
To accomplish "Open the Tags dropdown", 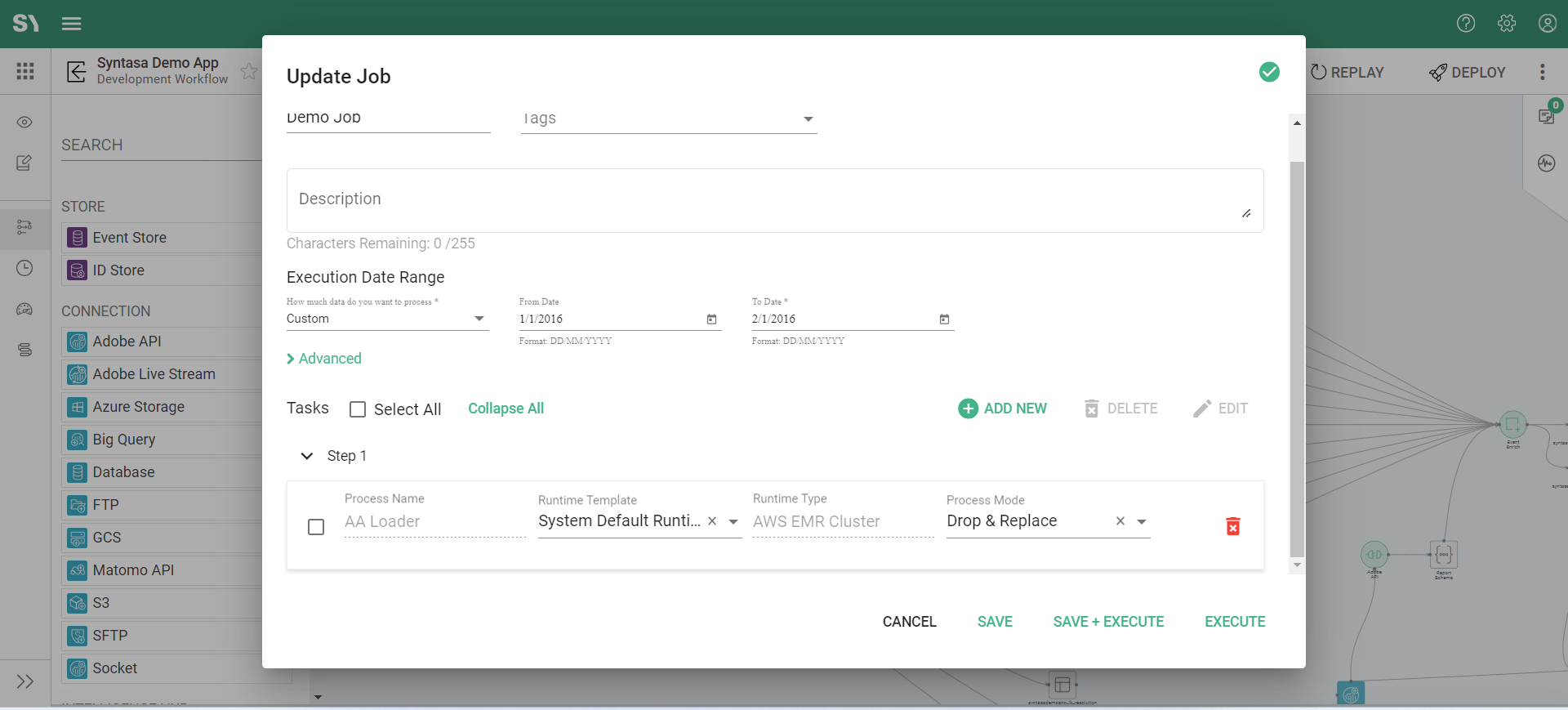I will click(807, 119).
